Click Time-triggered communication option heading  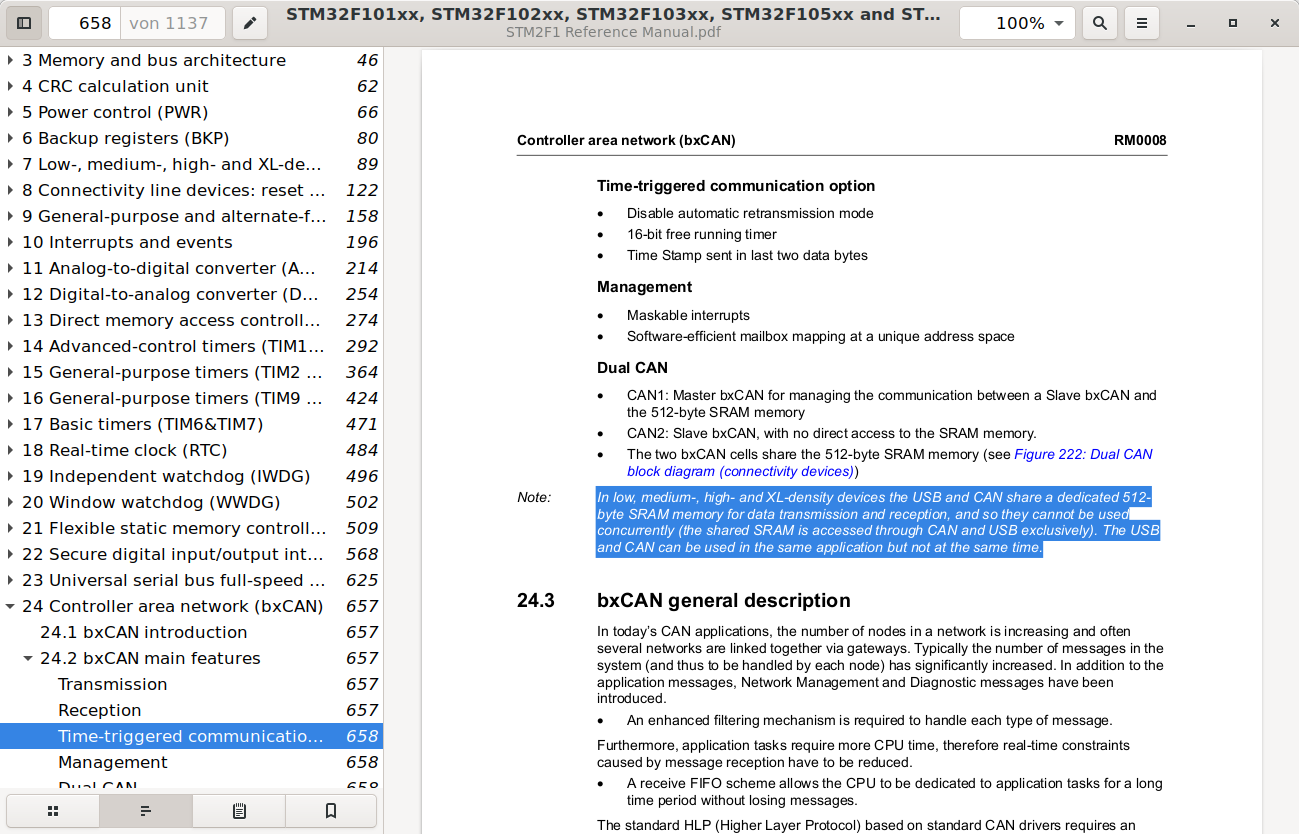736,186
